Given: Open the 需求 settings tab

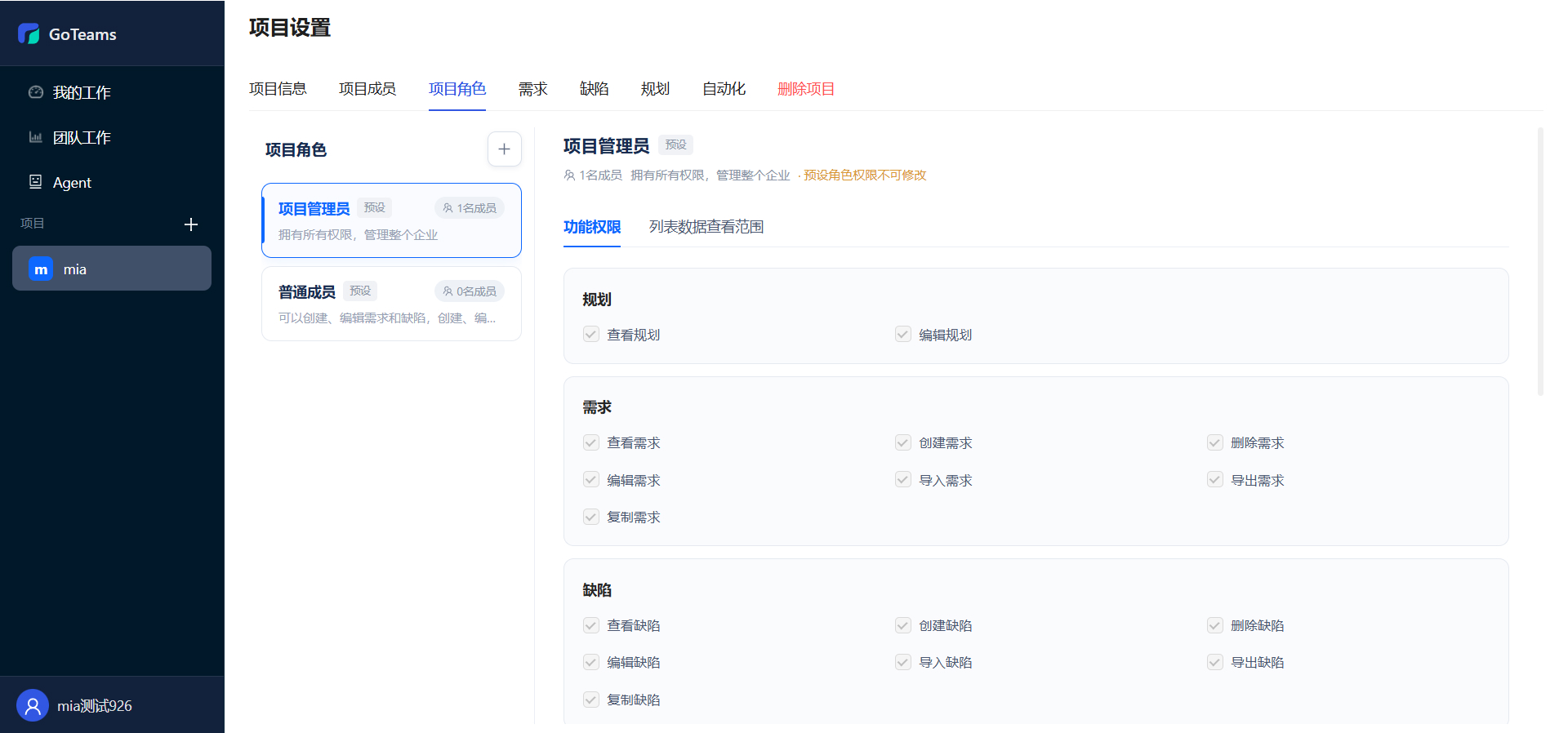Looking at the screenshot, I should click(x=532, y=89).
